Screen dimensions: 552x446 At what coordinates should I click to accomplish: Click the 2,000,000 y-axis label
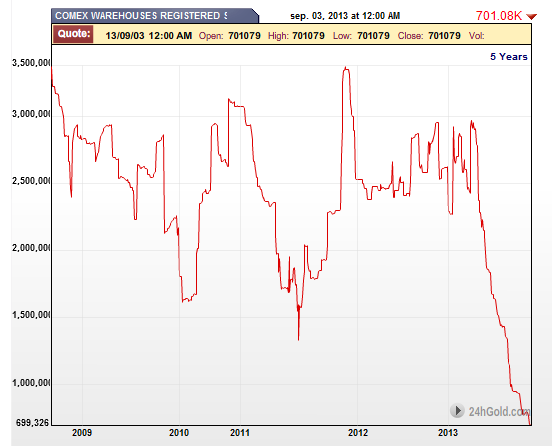pyautogui.click(x=31, y=248)
